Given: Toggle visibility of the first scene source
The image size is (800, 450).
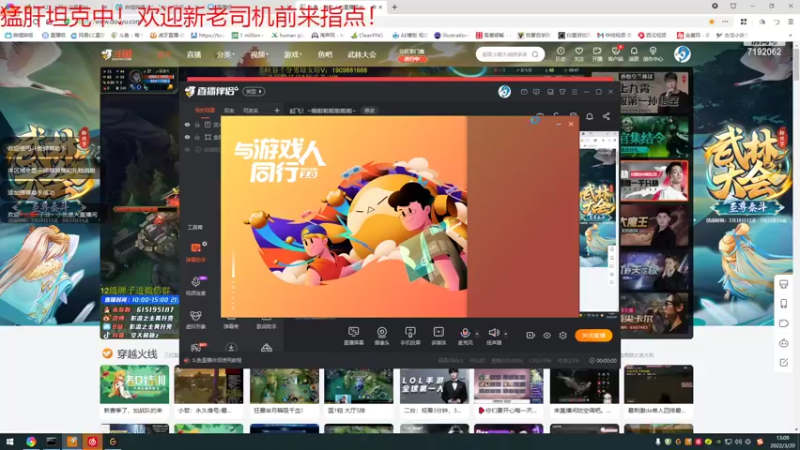Looking at the screenshot, I should [187, 124].
